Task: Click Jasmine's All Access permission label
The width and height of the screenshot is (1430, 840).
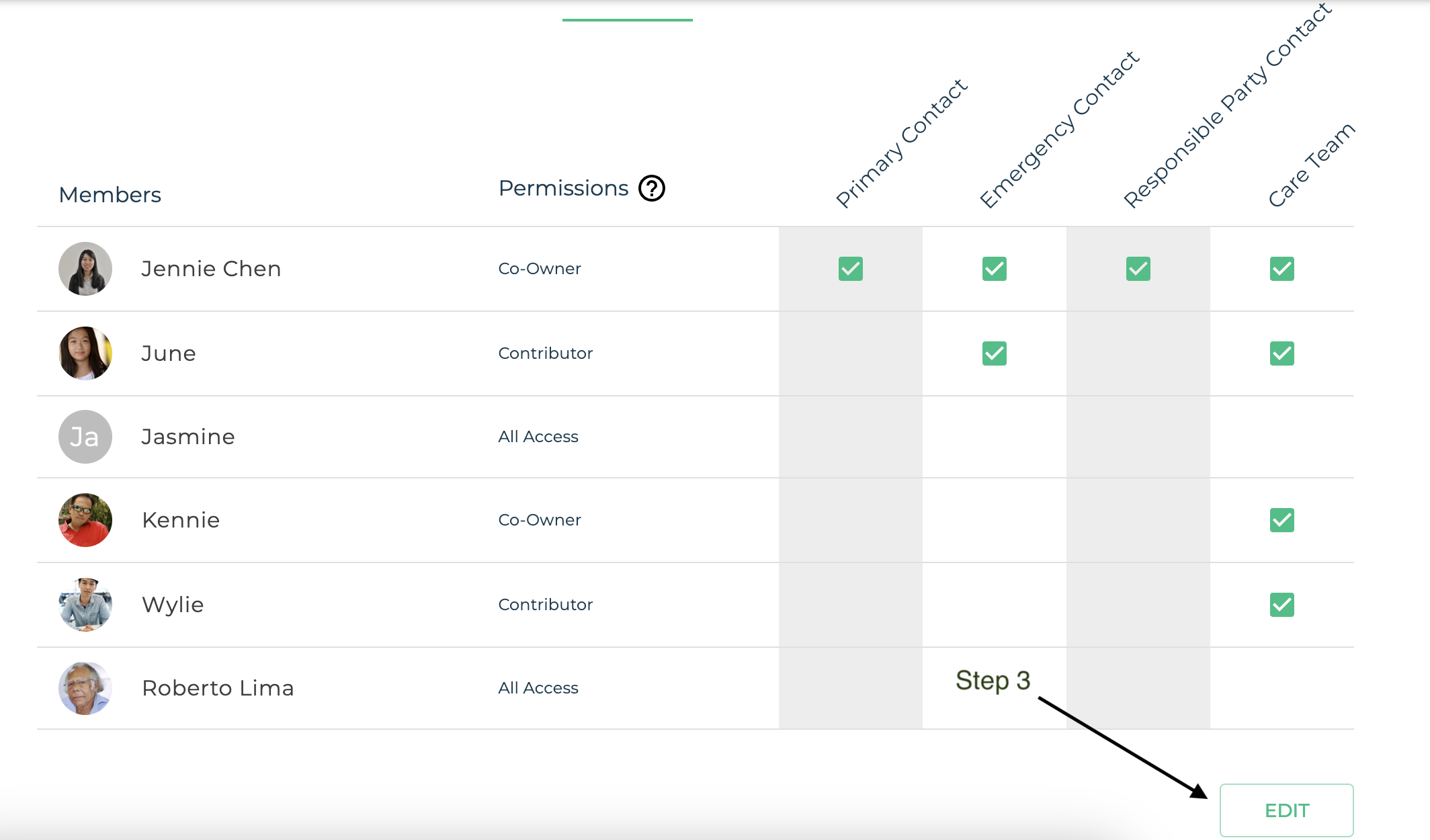Action: tap(538, 437)
